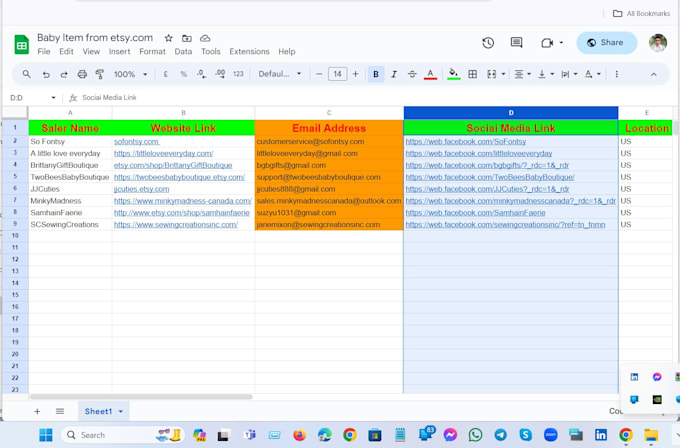
Task: Open the Help menu
Action: coord(287,52)
